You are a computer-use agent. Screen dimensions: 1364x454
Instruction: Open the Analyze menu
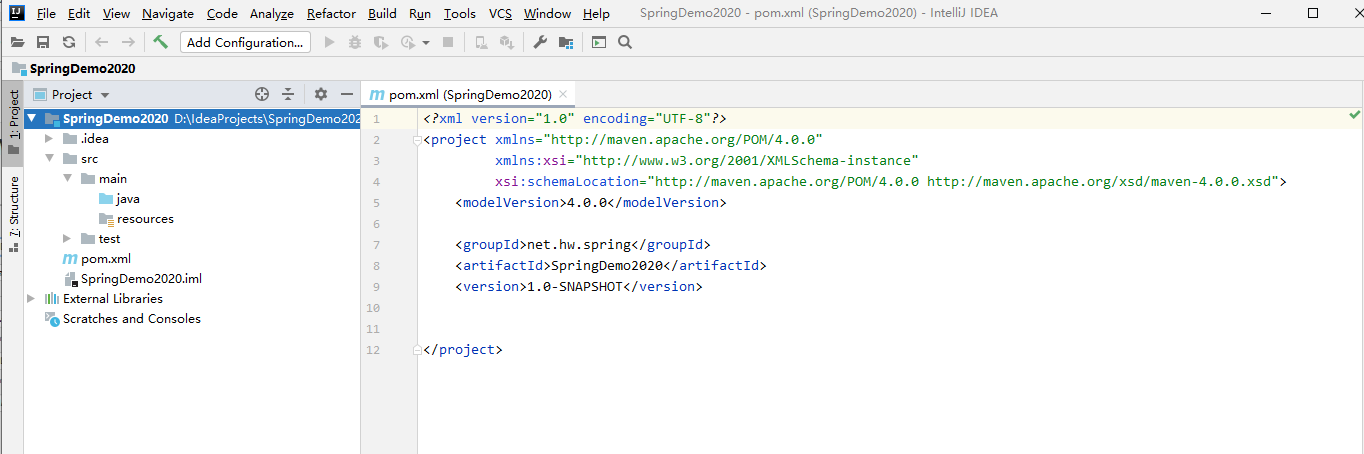pos(272,14)
